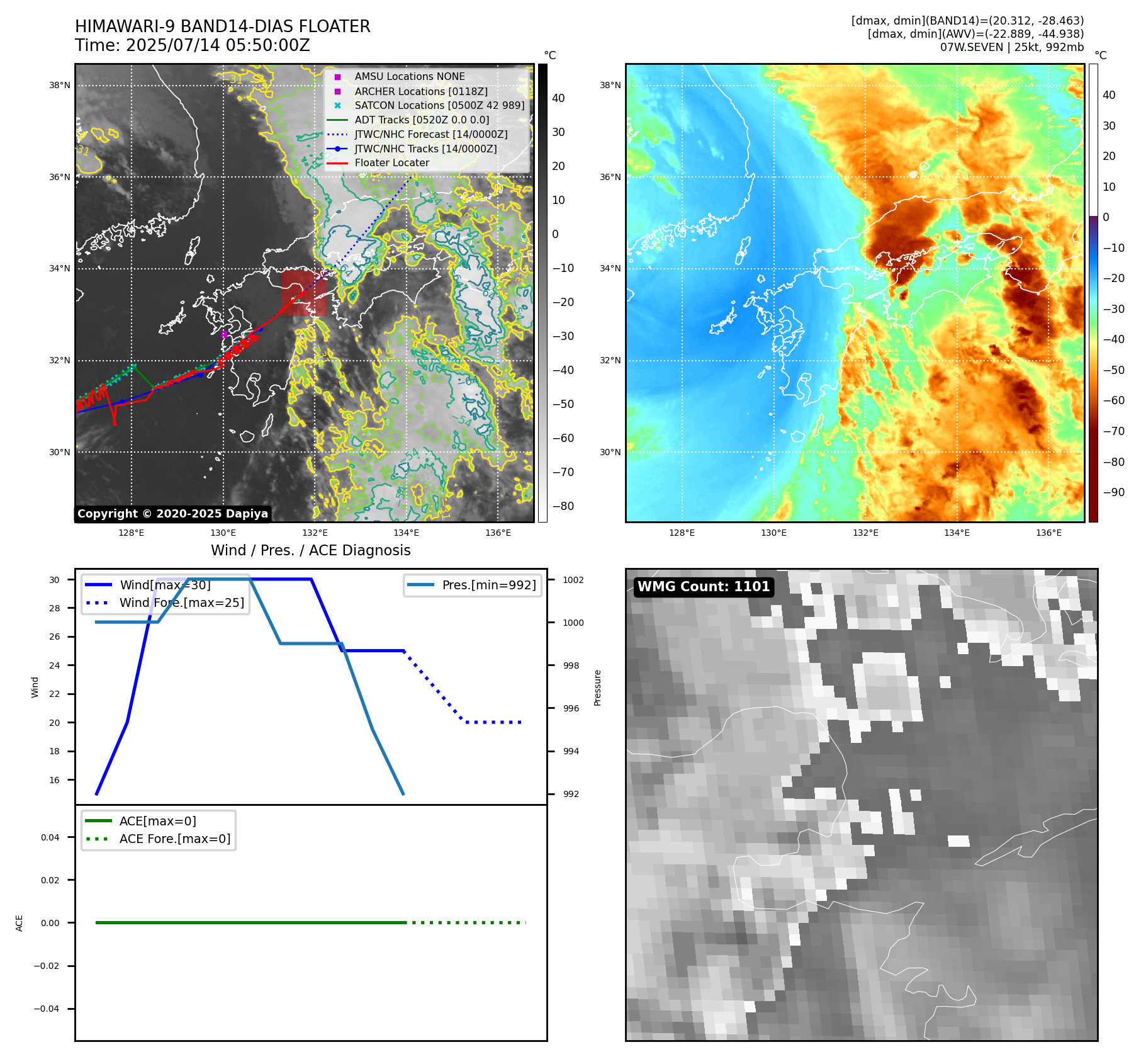This screenshot has width=1141, height=1064.
Task: Click the 30°N label on water vapor map
Action: 610,452
